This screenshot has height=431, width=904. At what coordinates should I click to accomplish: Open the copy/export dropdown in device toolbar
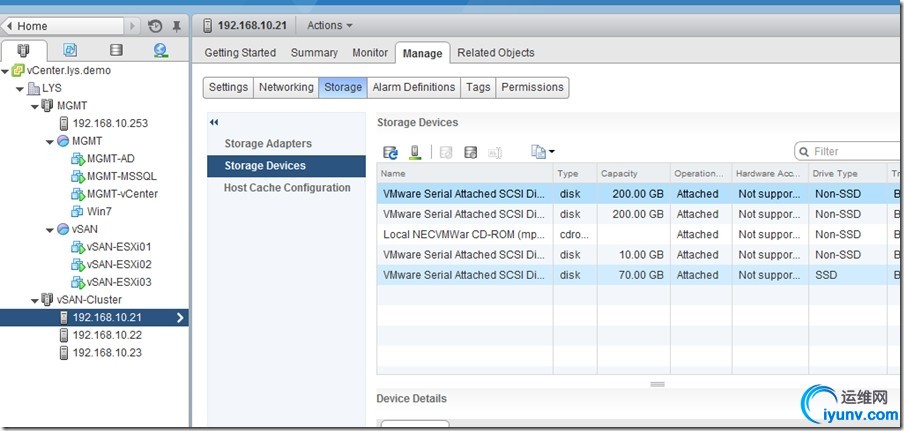tap(543, 152)
